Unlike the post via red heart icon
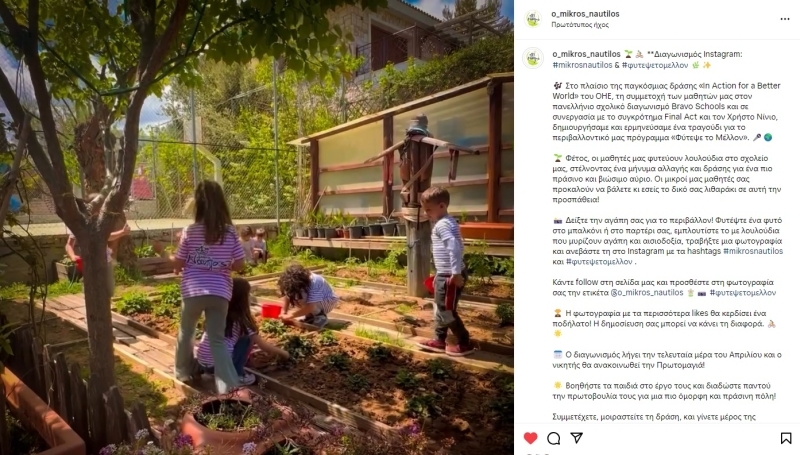 pos(531,438)
